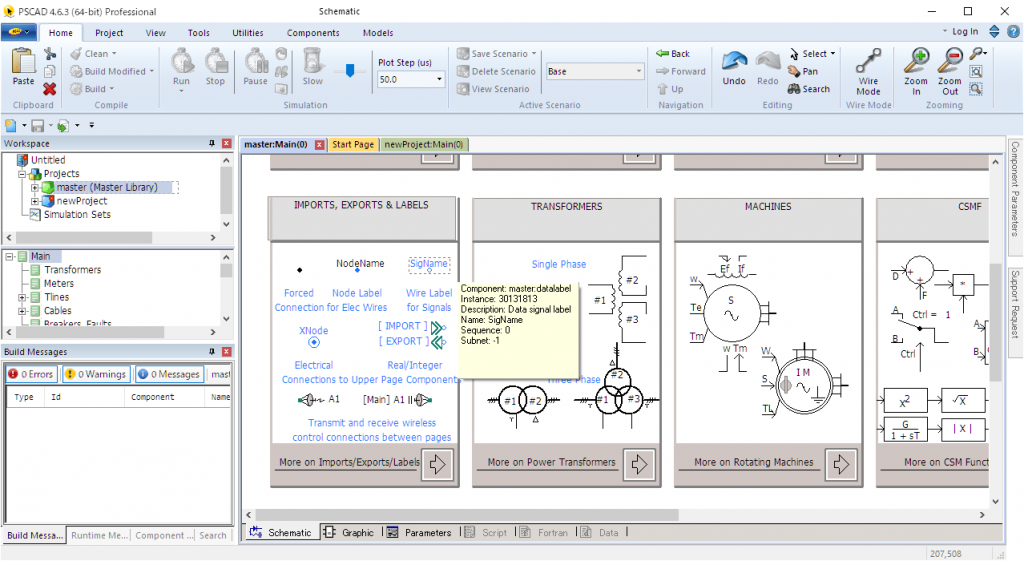1024x561 pixels.
Task: Click arrow icon beside More on Power Transformers
Action: click(639, 464)
